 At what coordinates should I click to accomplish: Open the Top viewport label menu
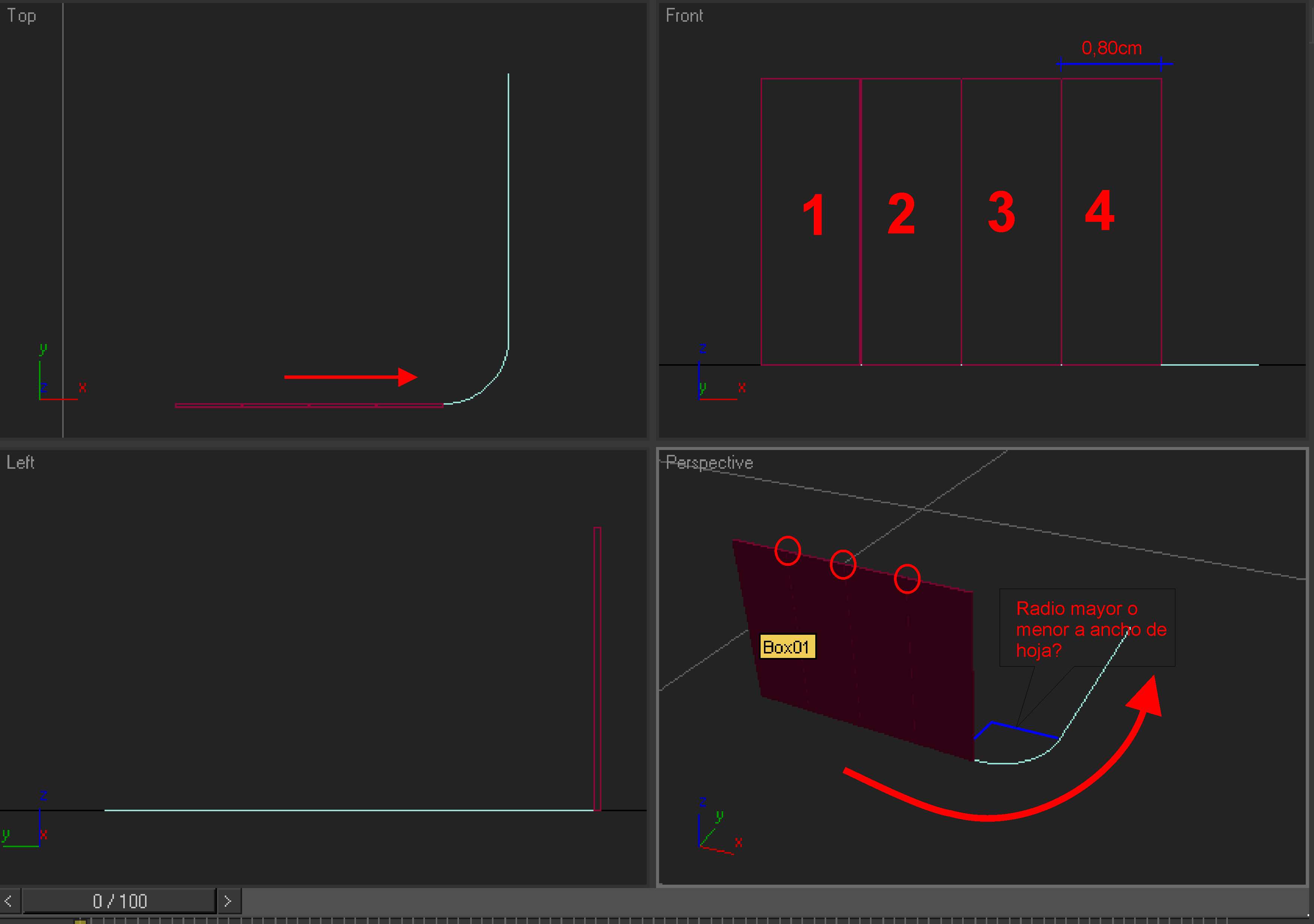tap(21, 15)
